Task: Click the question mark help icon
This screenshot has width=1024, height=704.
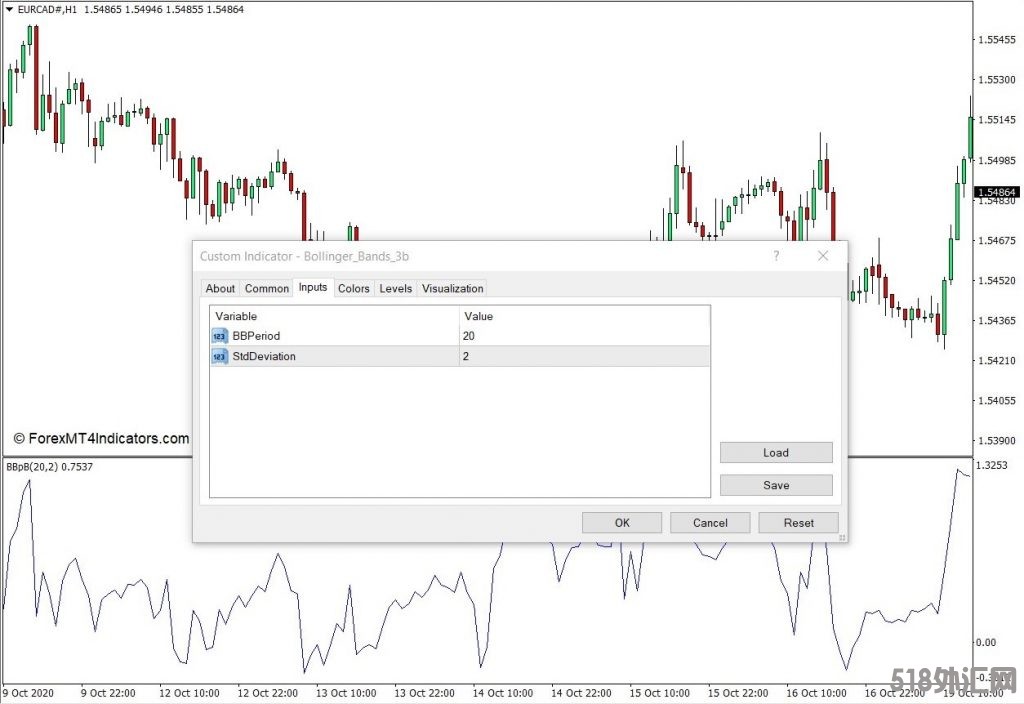Action: (776, 256)
